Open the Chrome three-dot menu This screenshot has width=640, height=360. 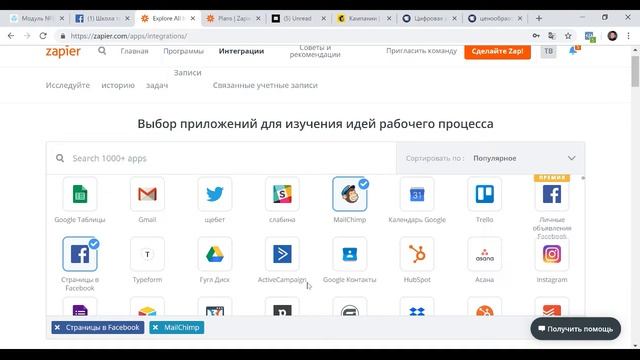click(629, 36)
